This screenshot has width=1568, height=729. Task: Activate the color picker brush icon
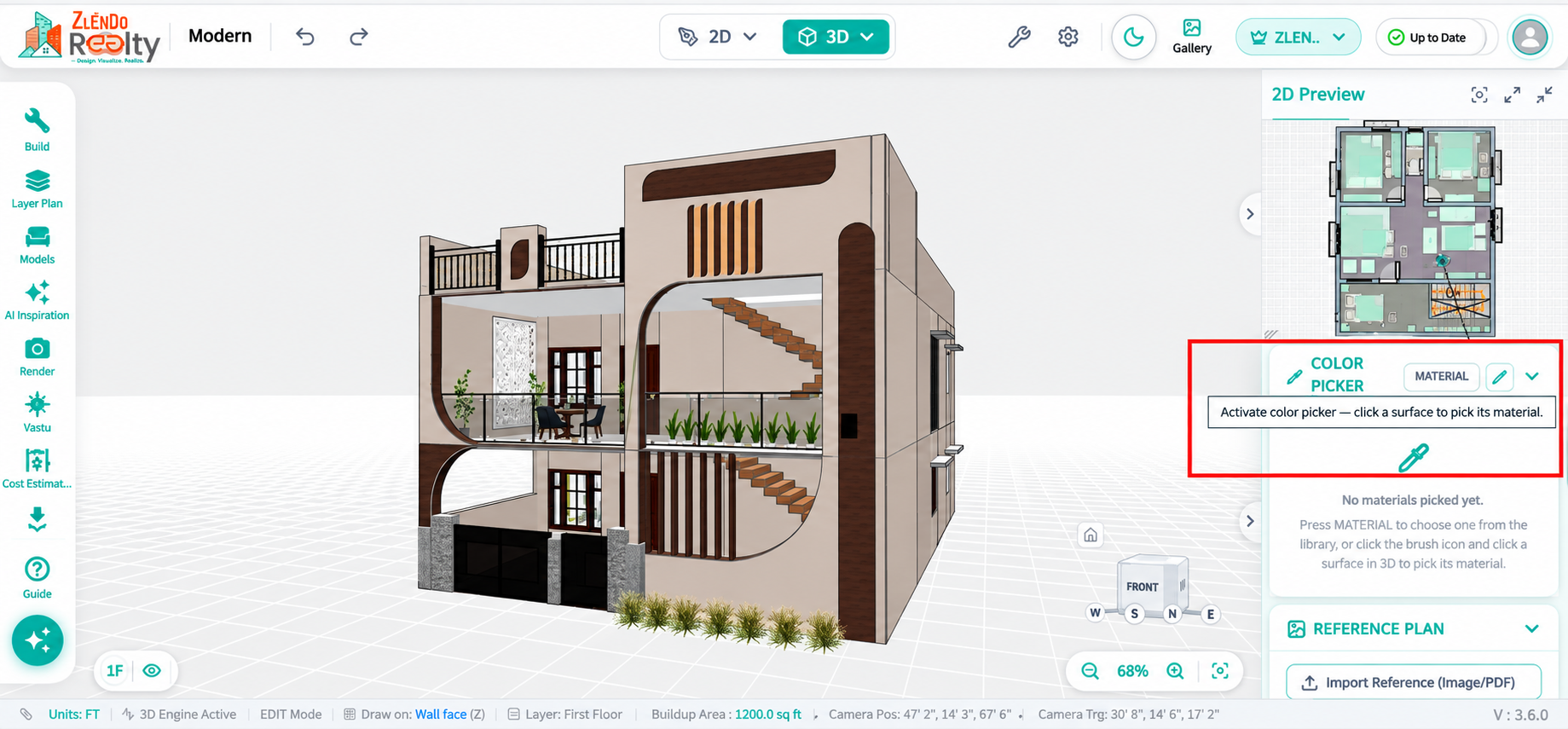tap(1499, 376)
